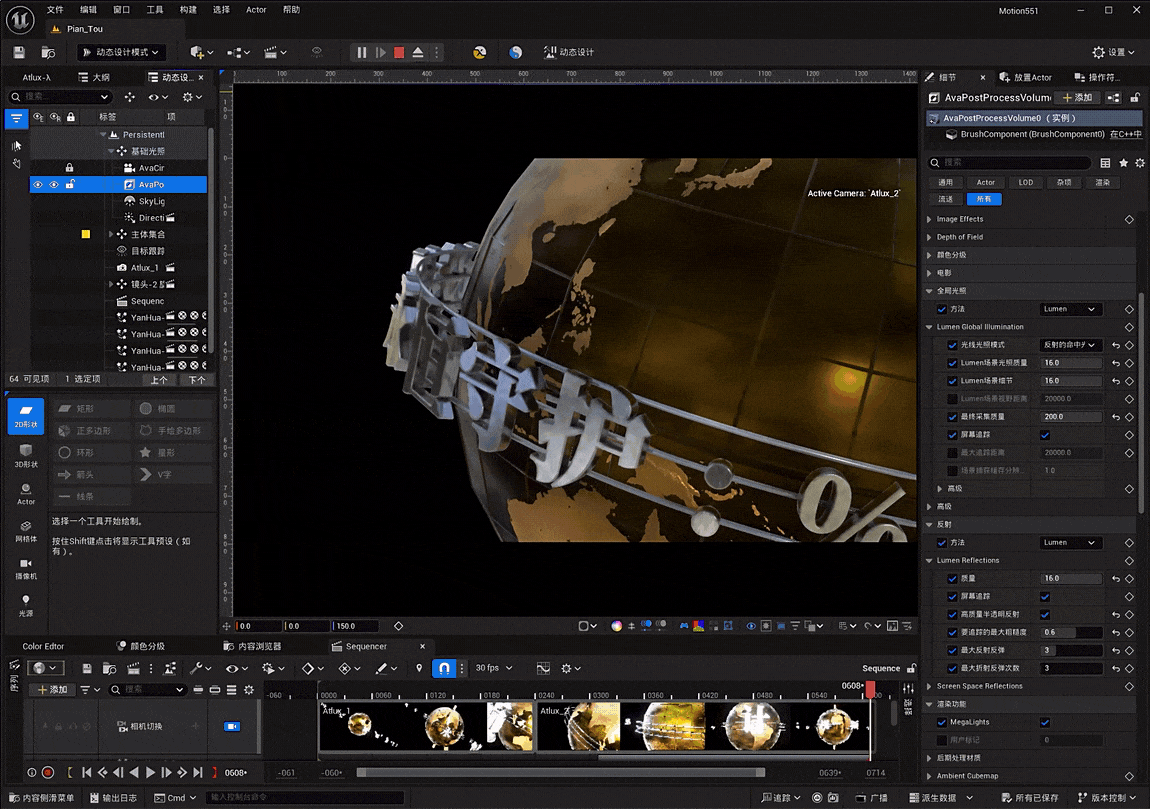
Task: Click the 下个 next button in the outliner
Action: tap(197, 380)
